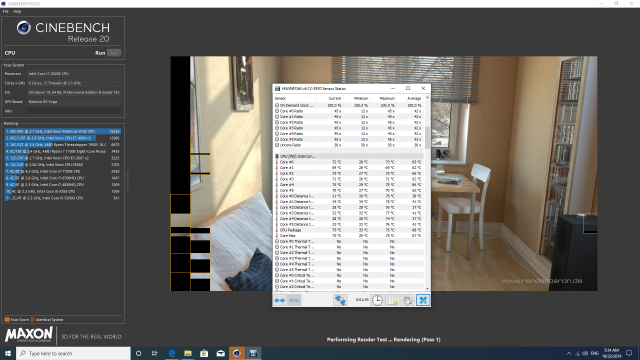Open File Explorer from taskbar
Image resolution: width=640 pixels, height=360 pixels.
point(188,353)
